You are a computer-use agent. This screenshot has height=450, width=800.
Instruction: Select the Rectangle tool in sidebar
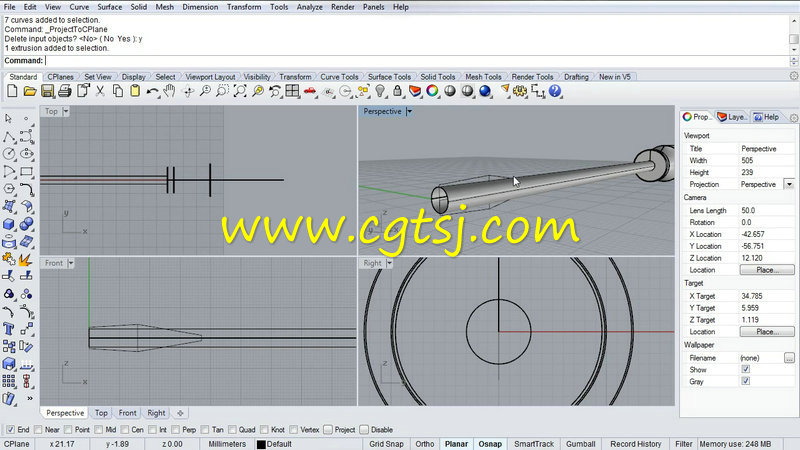coord(27,171)
